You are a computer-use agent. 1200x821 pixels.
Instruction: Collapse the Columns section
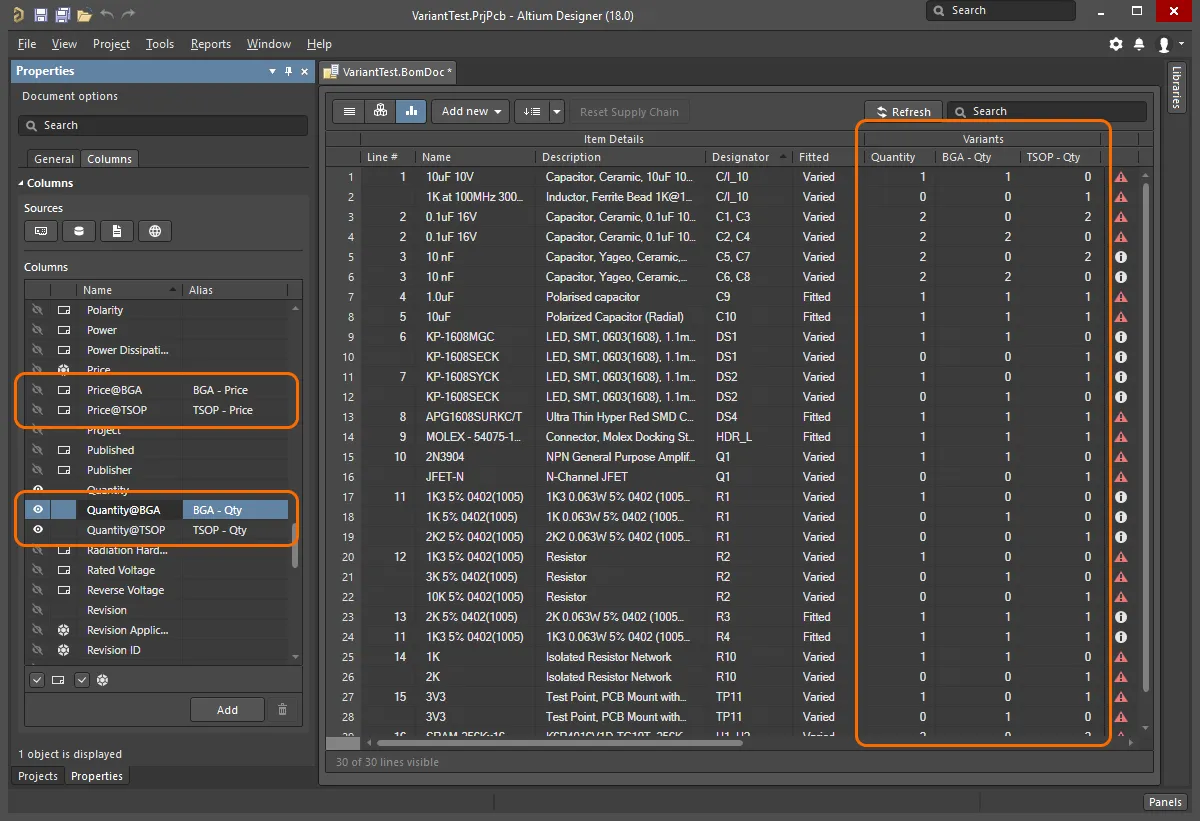22,183
